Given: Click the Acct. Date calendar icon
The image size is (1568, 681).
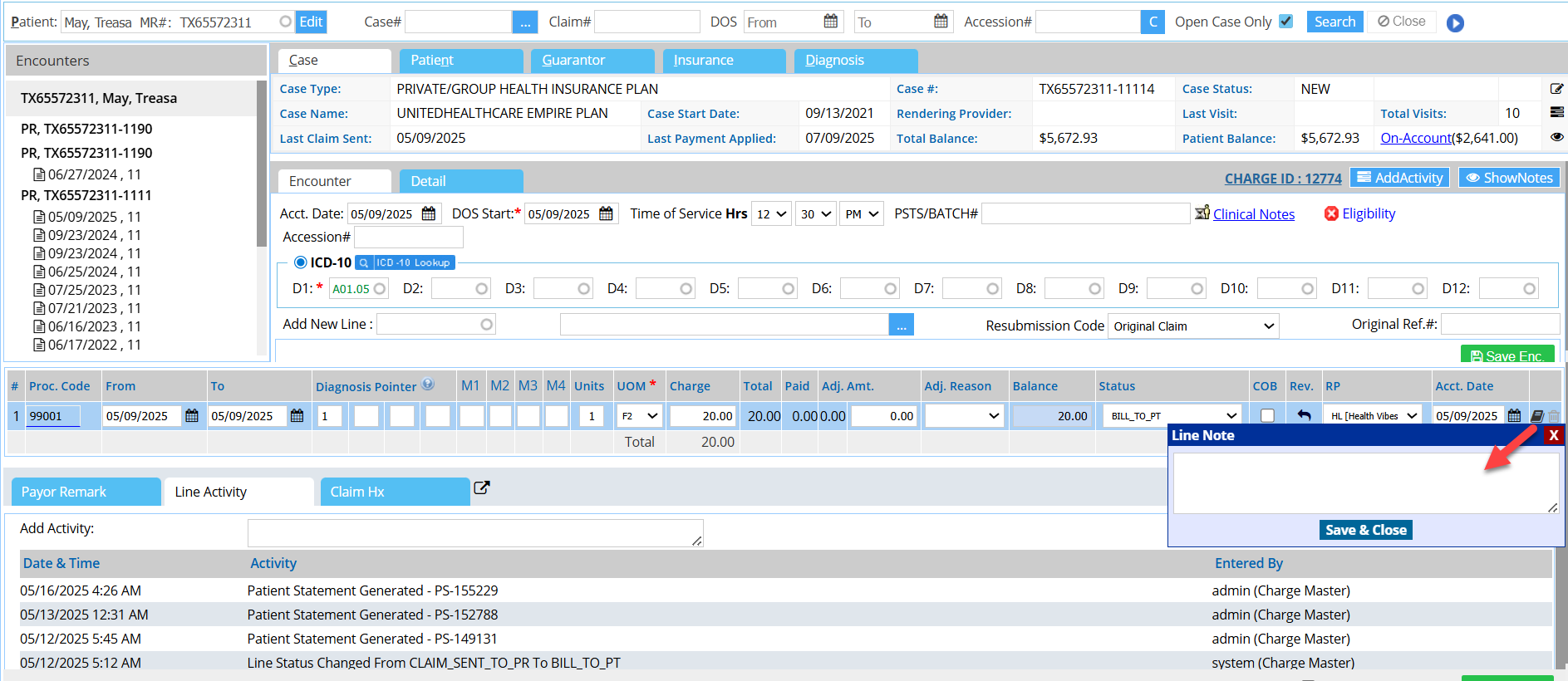Looking at the screenshot, I should pos(429,214).
